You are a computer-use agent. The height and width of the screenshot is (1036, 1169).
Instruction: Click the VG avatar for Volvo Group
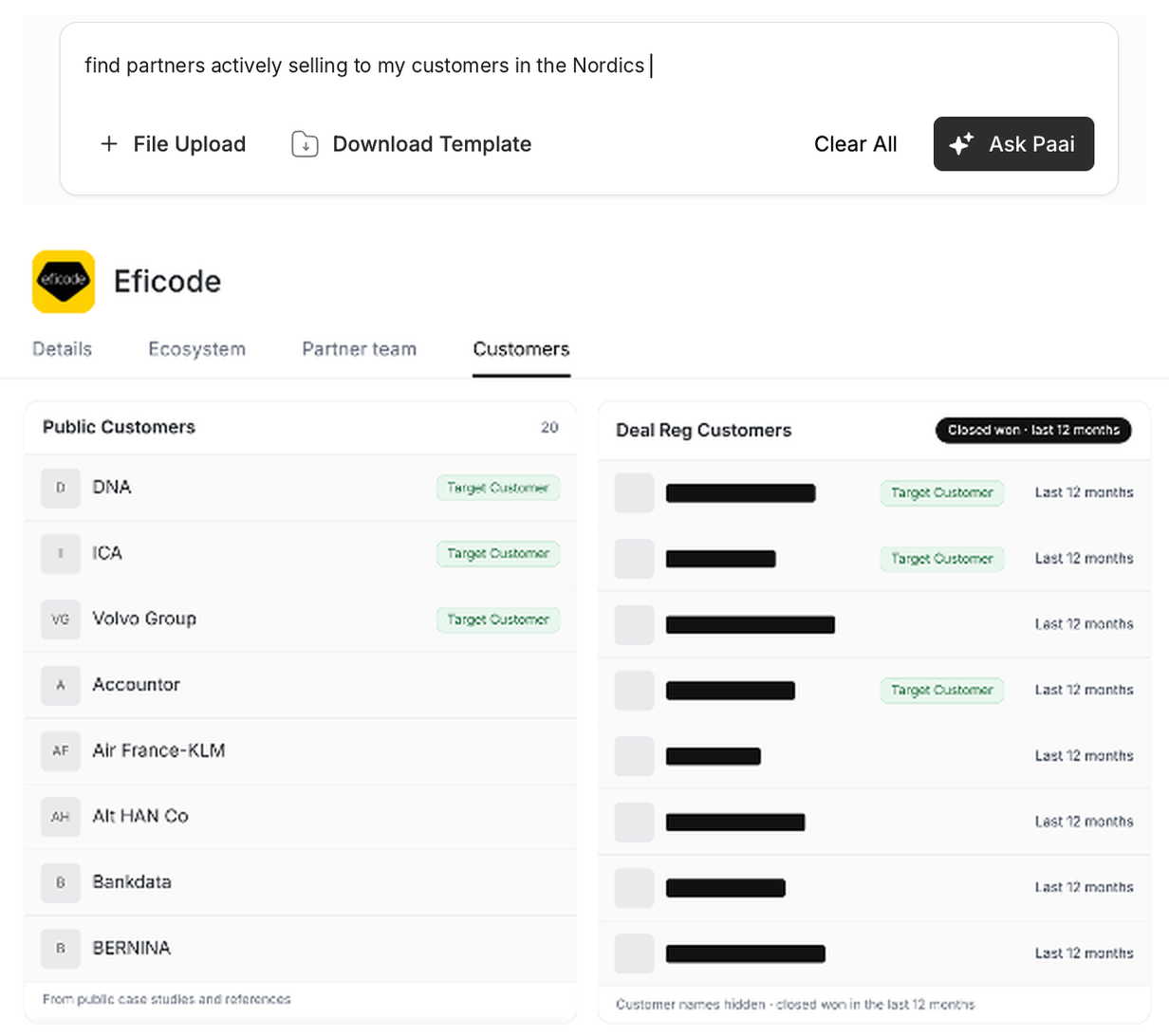(x=61, y=620)
